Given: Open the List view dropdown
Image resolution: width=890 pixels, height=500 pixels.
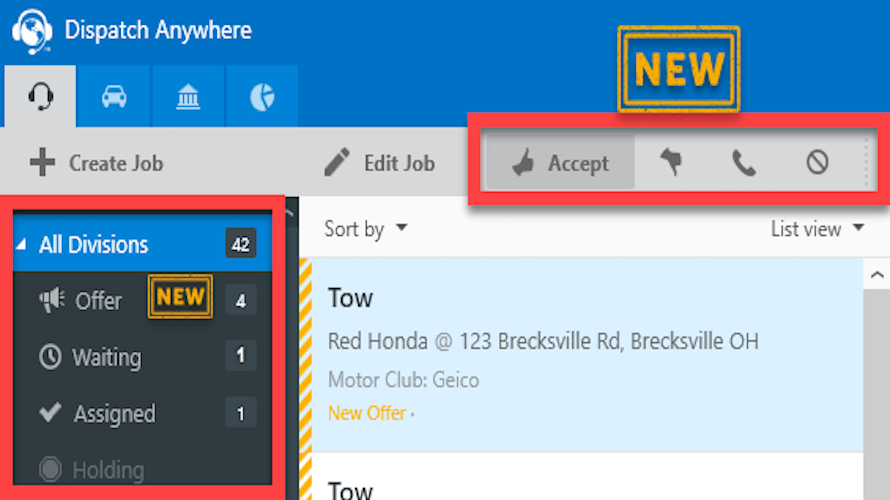Looking at the screenshot, I should click(816, 229).
